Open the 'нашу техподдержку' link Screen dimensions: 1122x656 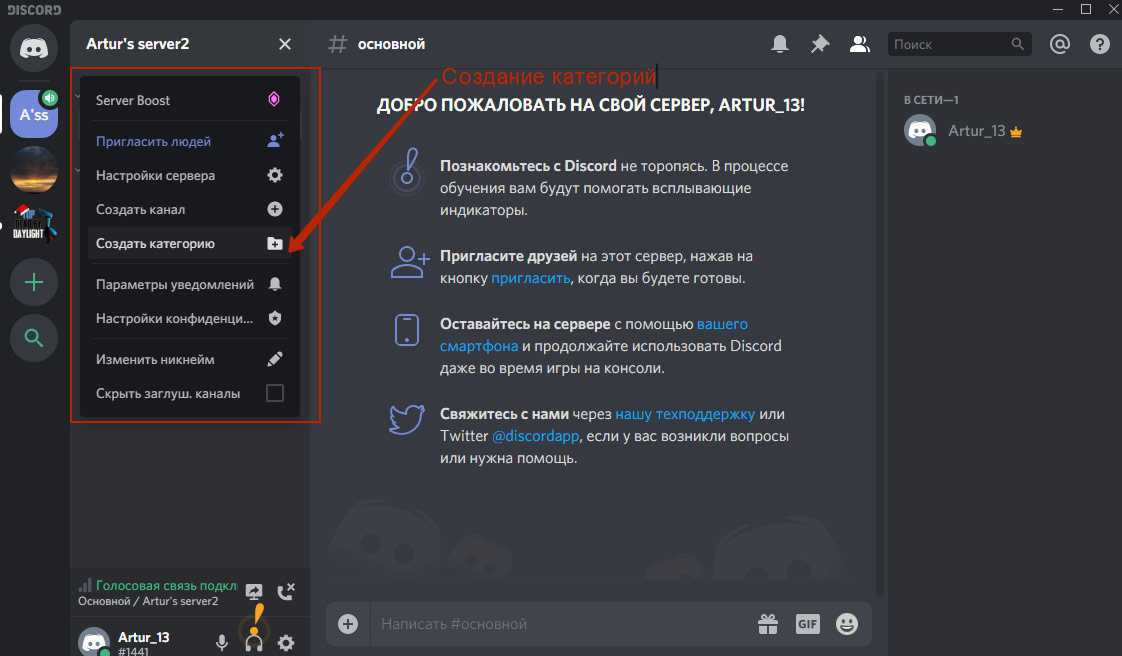685,413
